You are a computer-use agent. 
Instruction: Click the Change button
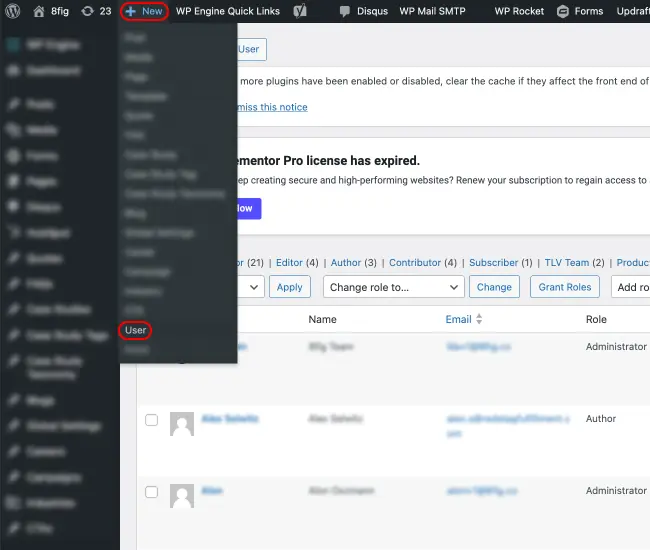pos(494,287)
